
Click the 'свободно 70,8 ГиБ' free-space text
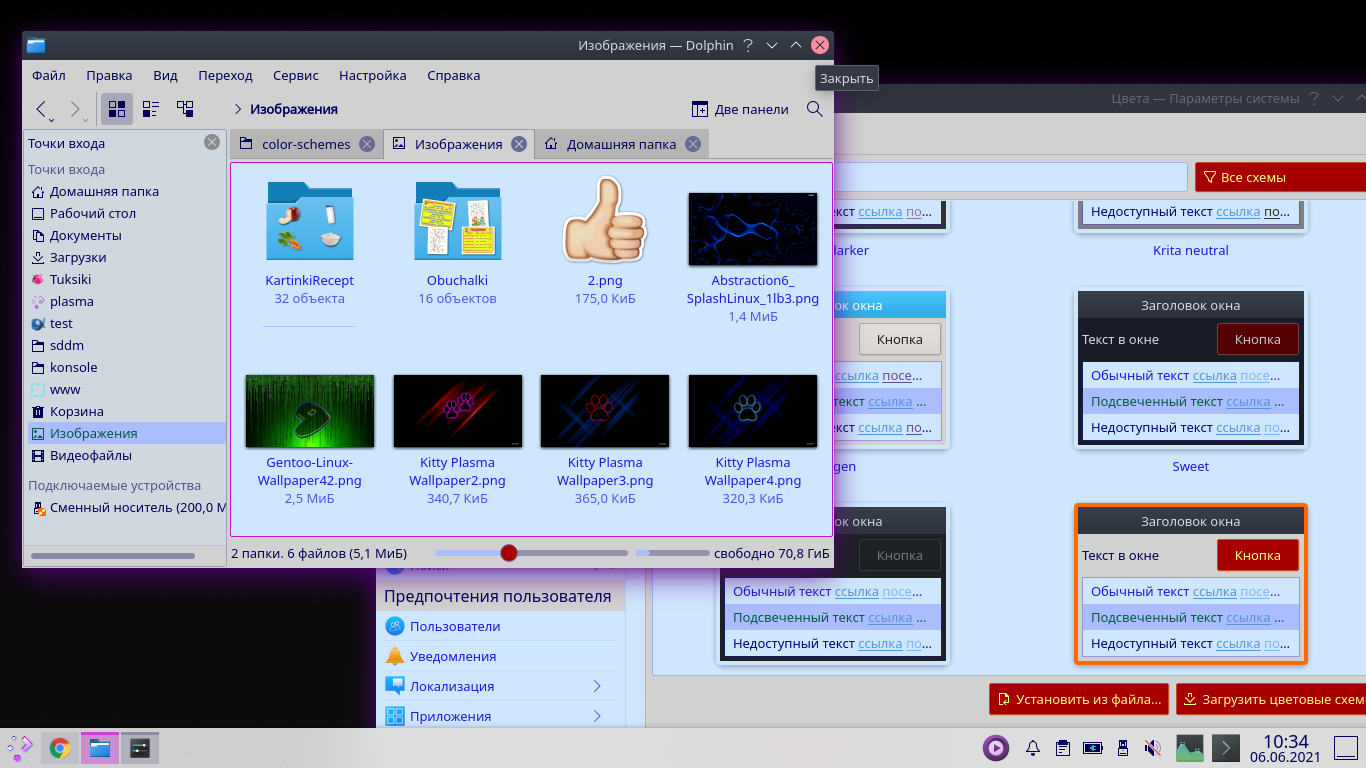pyautogui.click(x=771, y=553)
